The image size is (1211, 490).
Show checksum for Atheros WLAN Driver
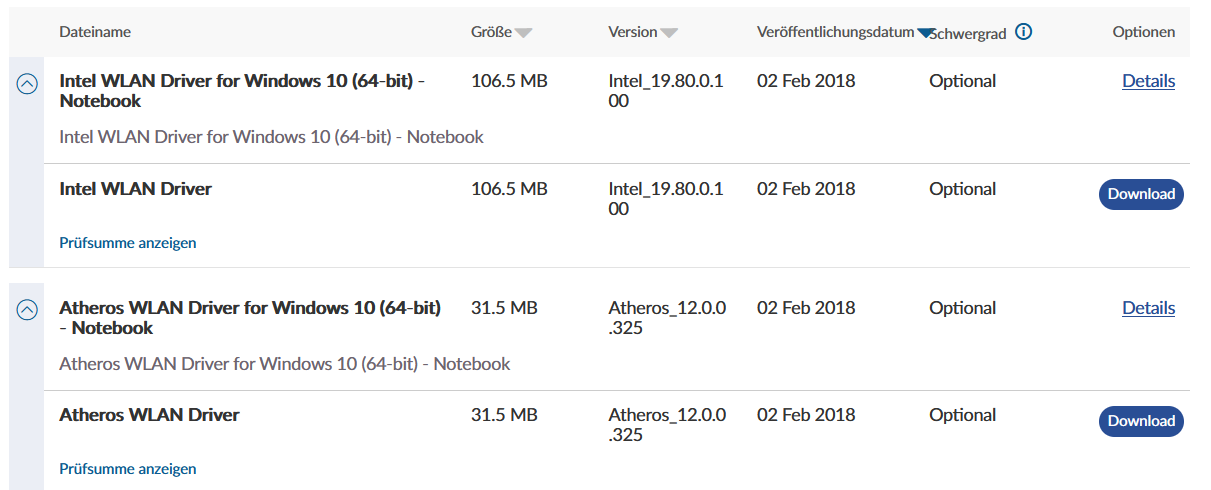[128, 468]
